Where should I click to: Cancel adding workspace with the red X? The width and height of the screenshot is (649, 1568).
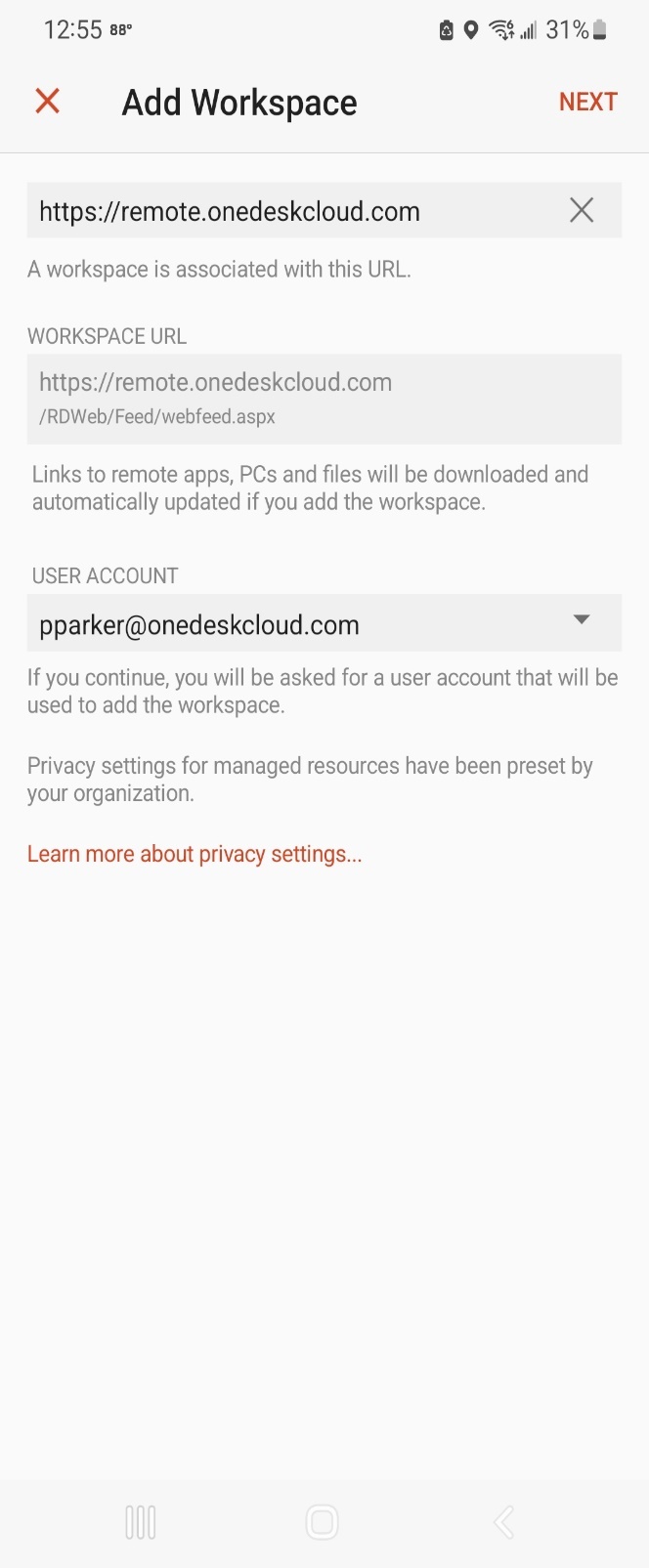[x=47, y=101]
